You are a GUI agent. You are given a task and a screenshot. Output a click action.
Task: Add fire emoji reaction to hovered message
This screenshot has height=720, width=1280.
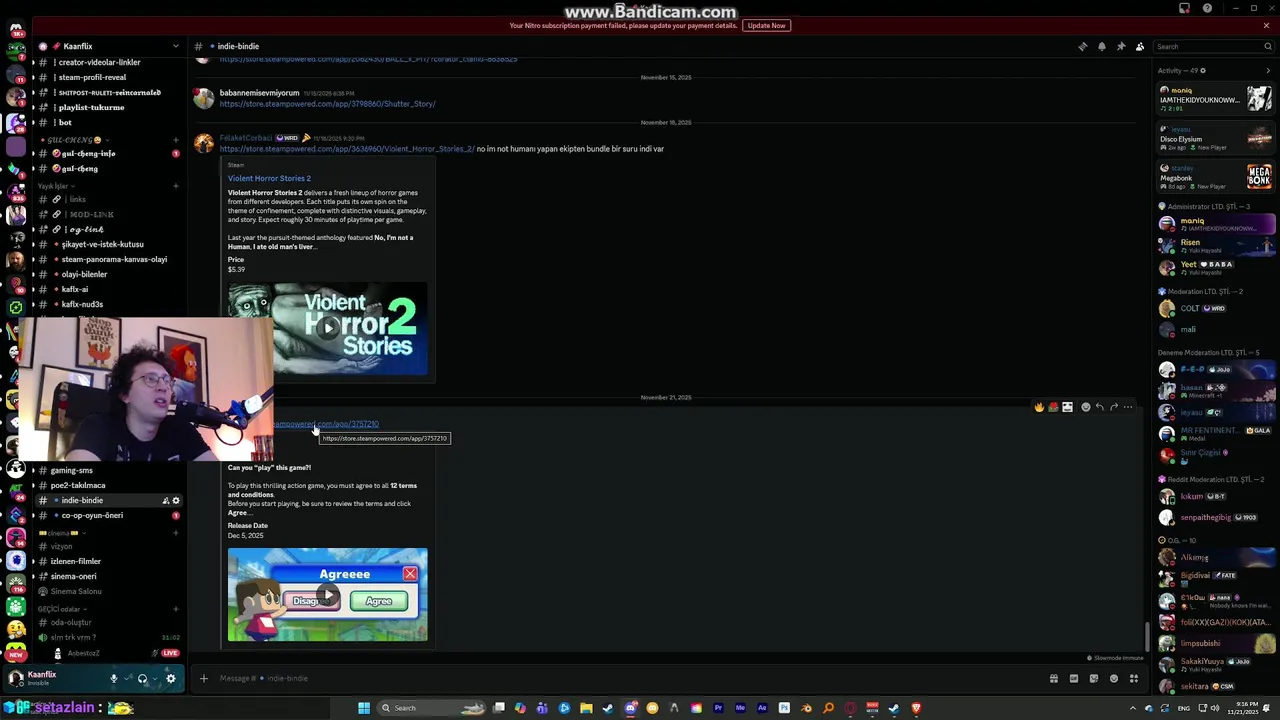tap(1039, 407)
